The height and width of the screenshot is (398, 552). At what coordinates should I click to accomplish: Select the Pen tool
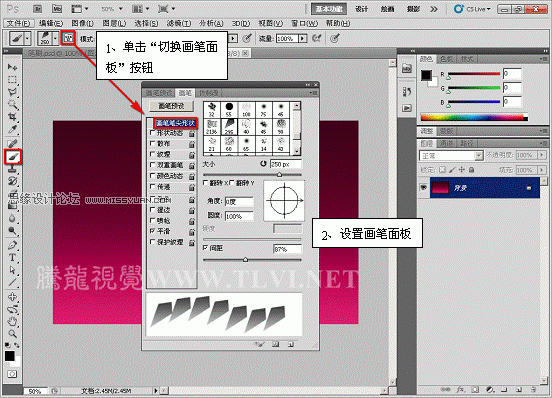(12, 245)
